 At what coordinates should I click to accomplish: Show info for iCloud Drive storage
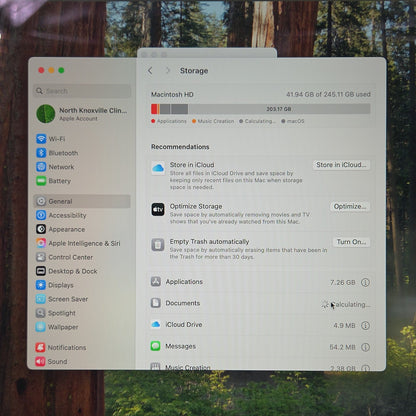tap(365, 325)
